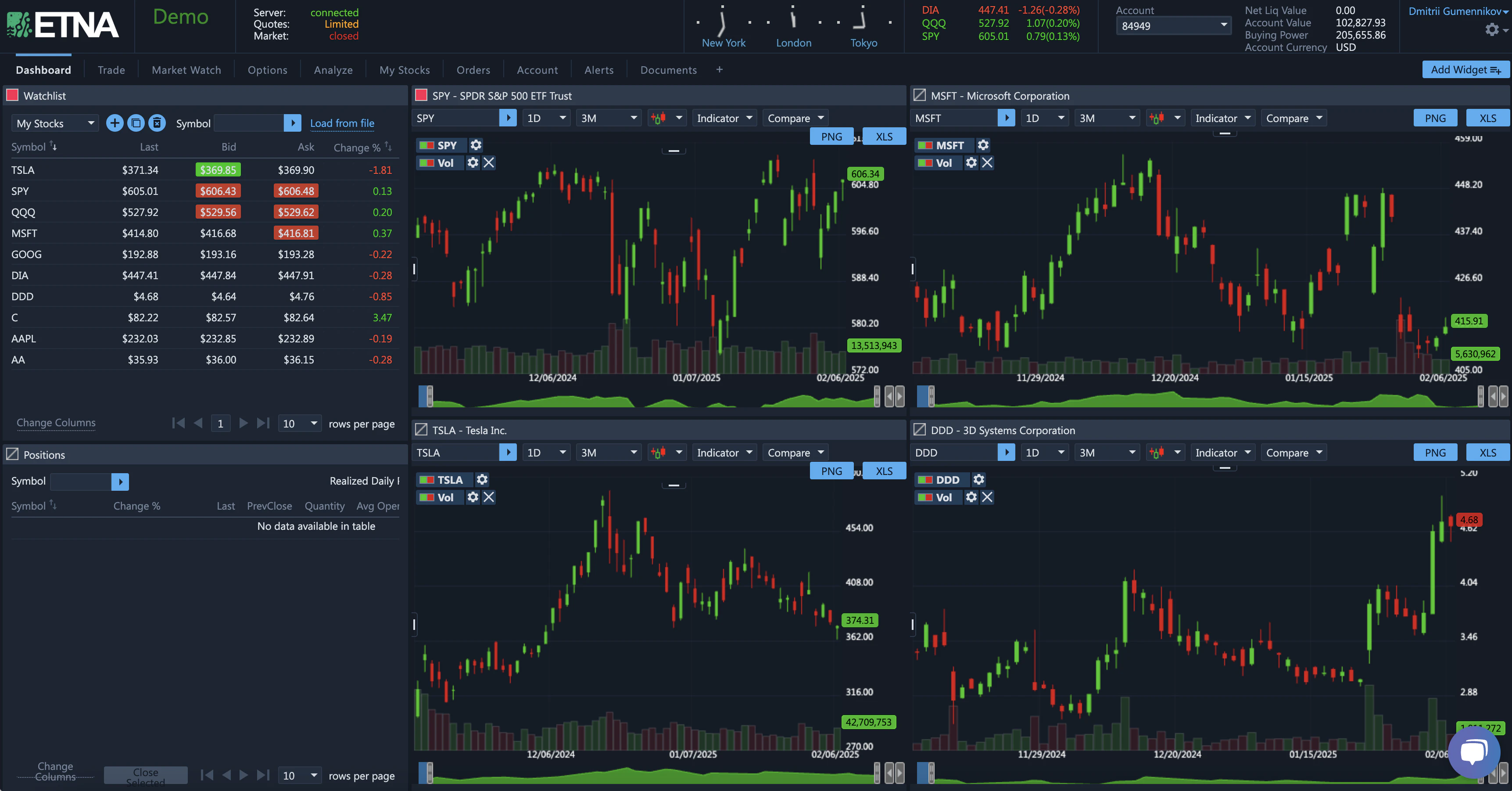Switch to the Market Watch tab
Viewport: 1512px width, 791px height.
click(x=186, y=69)
